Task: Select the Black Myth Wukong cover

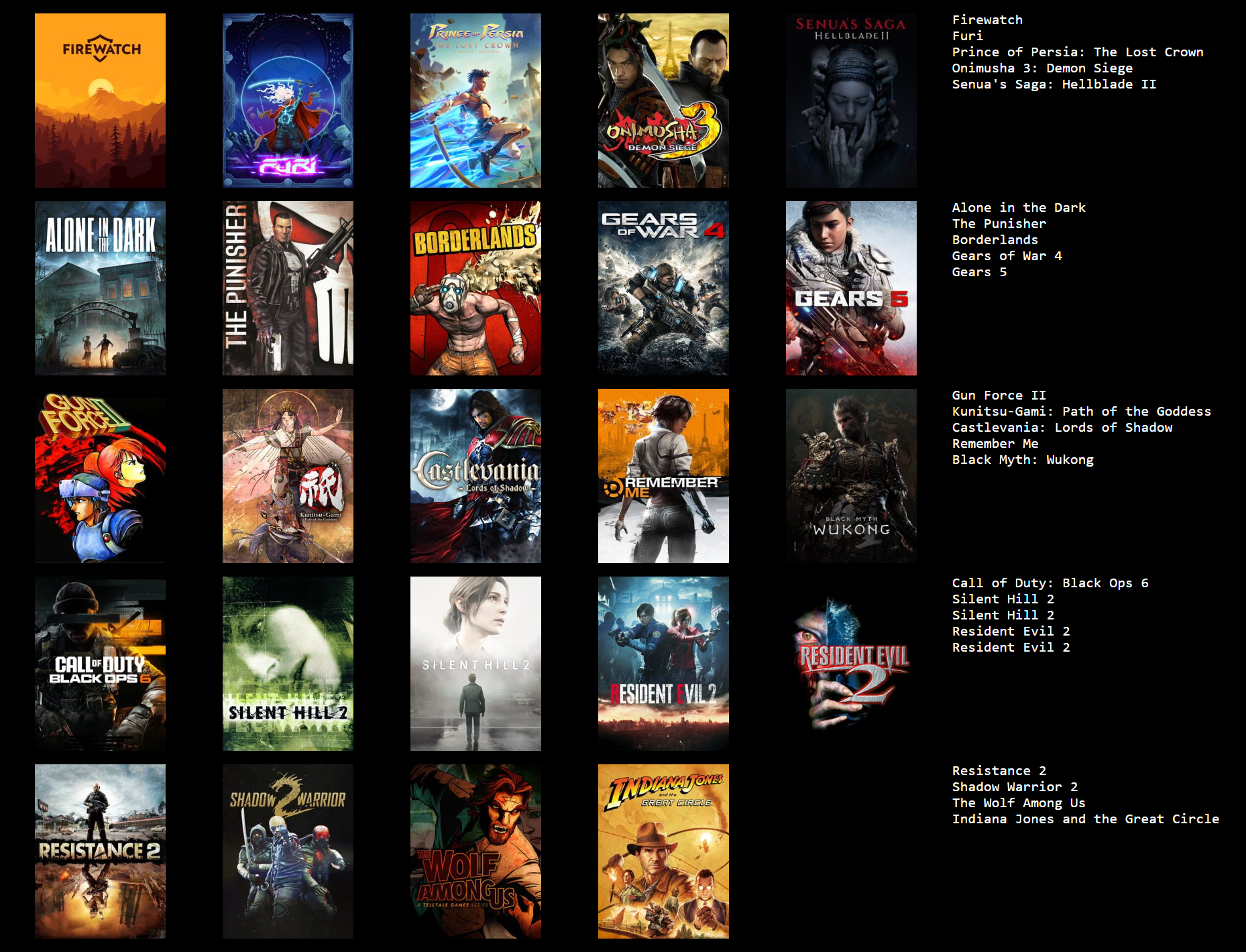Action: 851,476
